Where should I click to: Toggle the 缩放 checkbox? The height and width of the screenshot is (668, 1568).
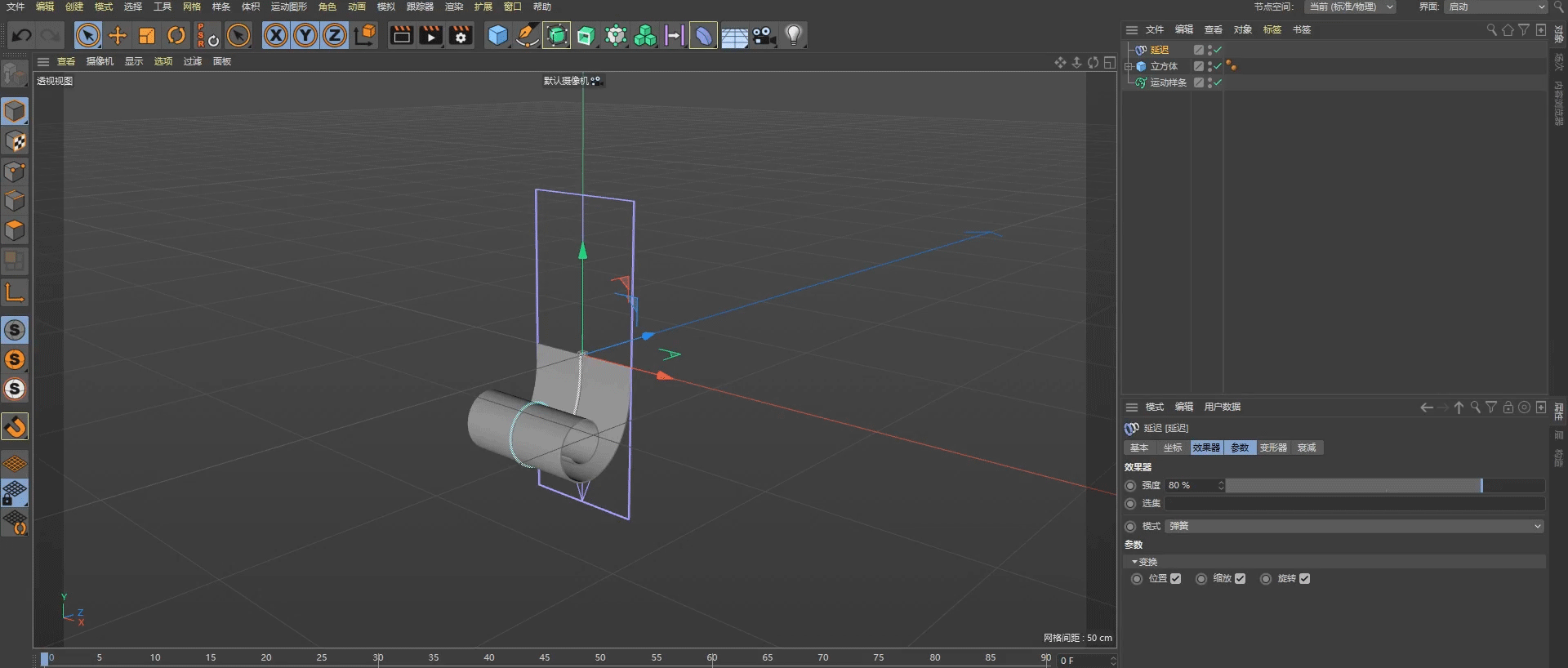1241,578
